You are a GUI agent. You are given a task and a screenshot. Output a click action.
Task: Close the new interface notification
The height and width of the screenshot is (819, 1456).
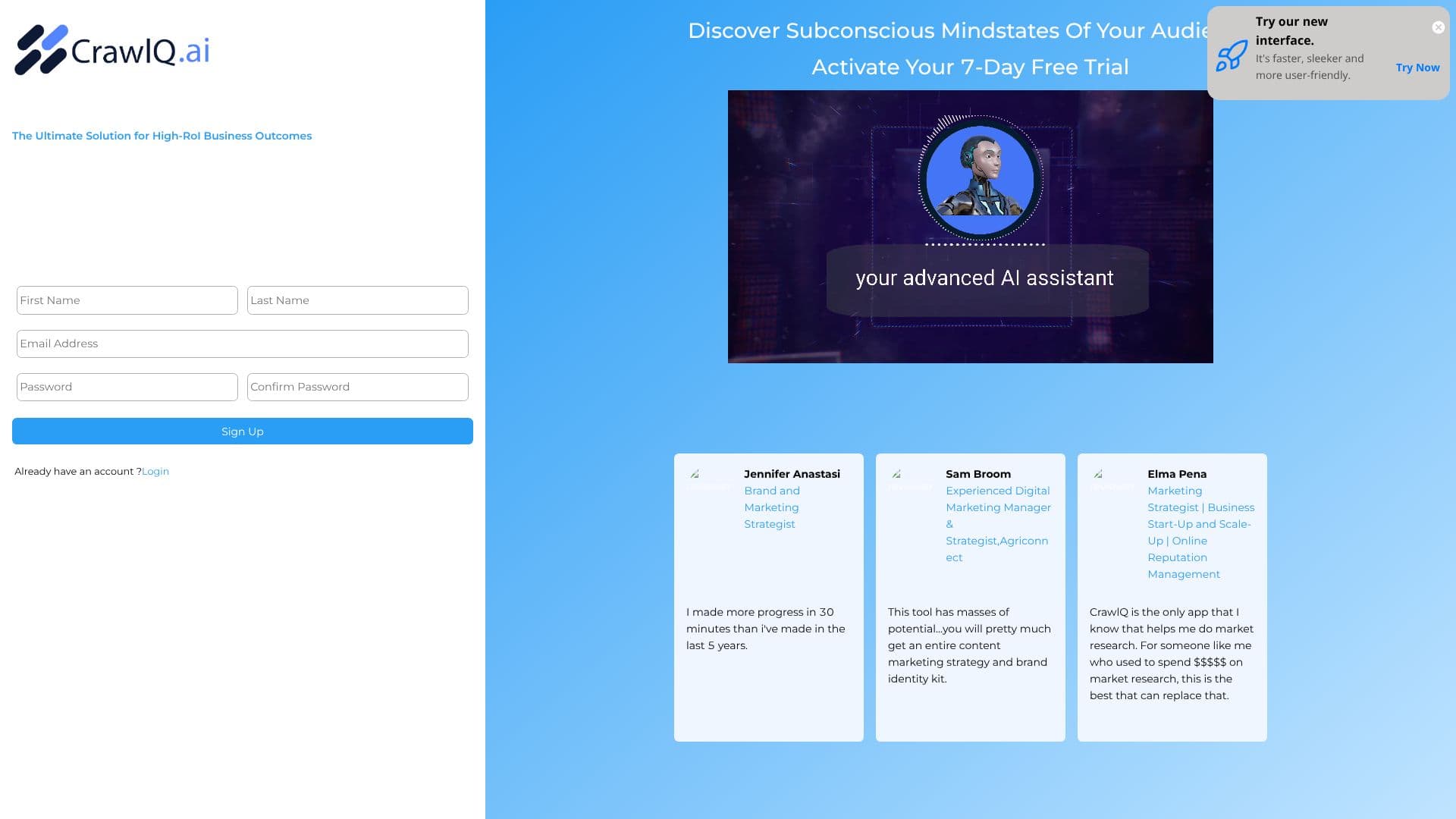tap(1438, 27)
